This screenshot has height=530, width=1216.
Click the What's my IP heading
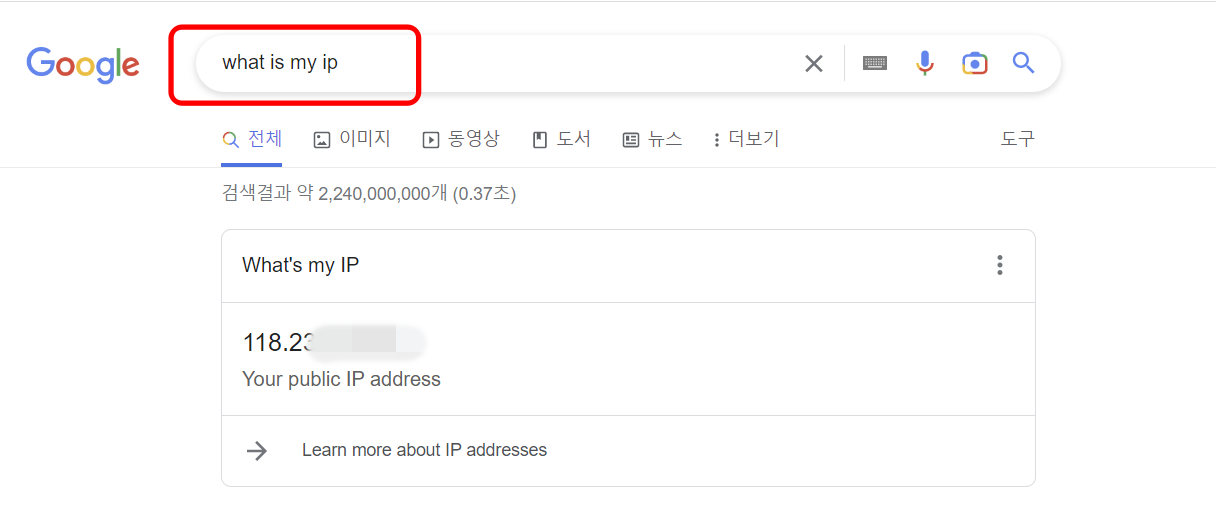click(300, 265)
